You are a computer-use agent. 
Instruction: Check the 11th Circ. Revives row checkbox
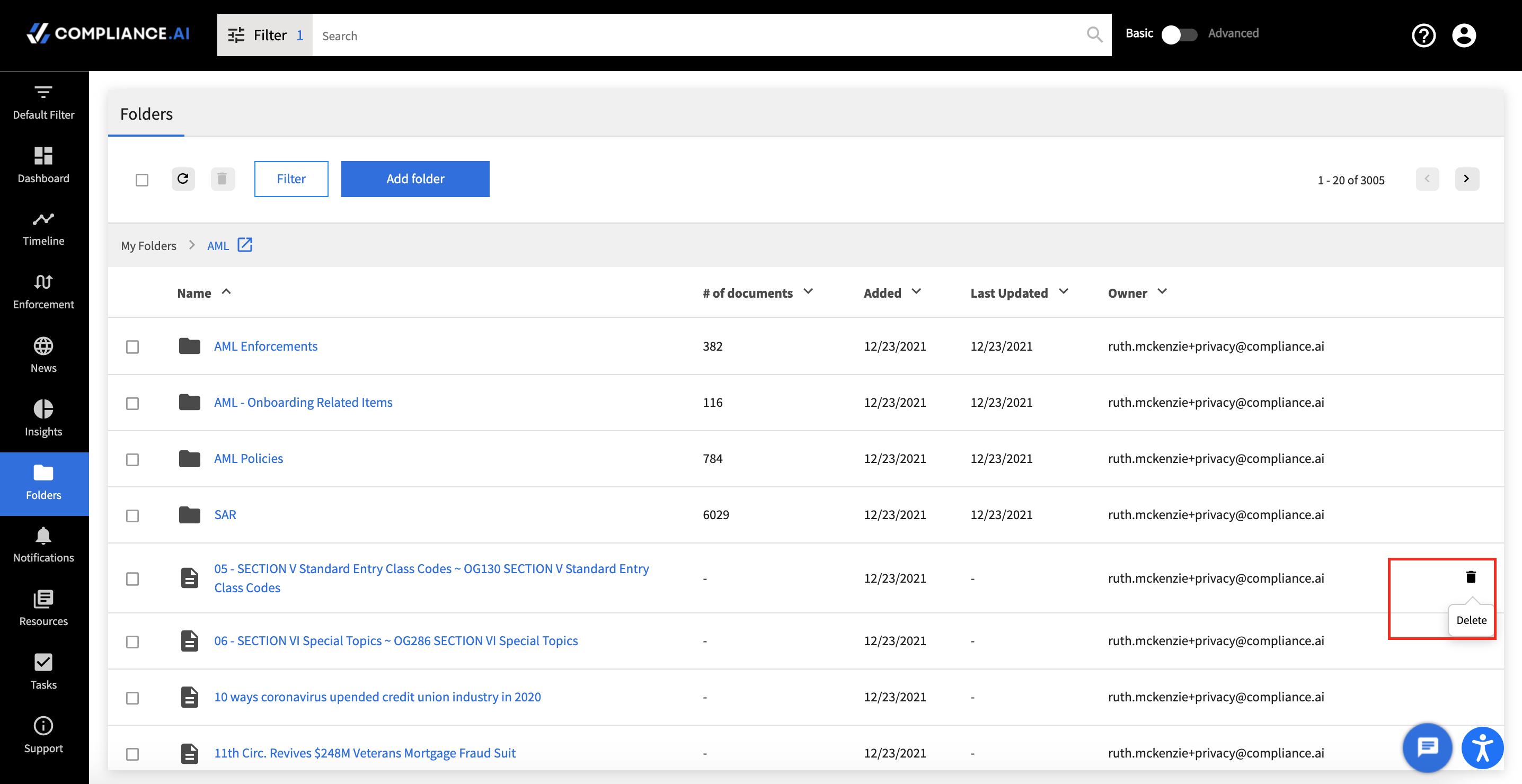(132, 754)
